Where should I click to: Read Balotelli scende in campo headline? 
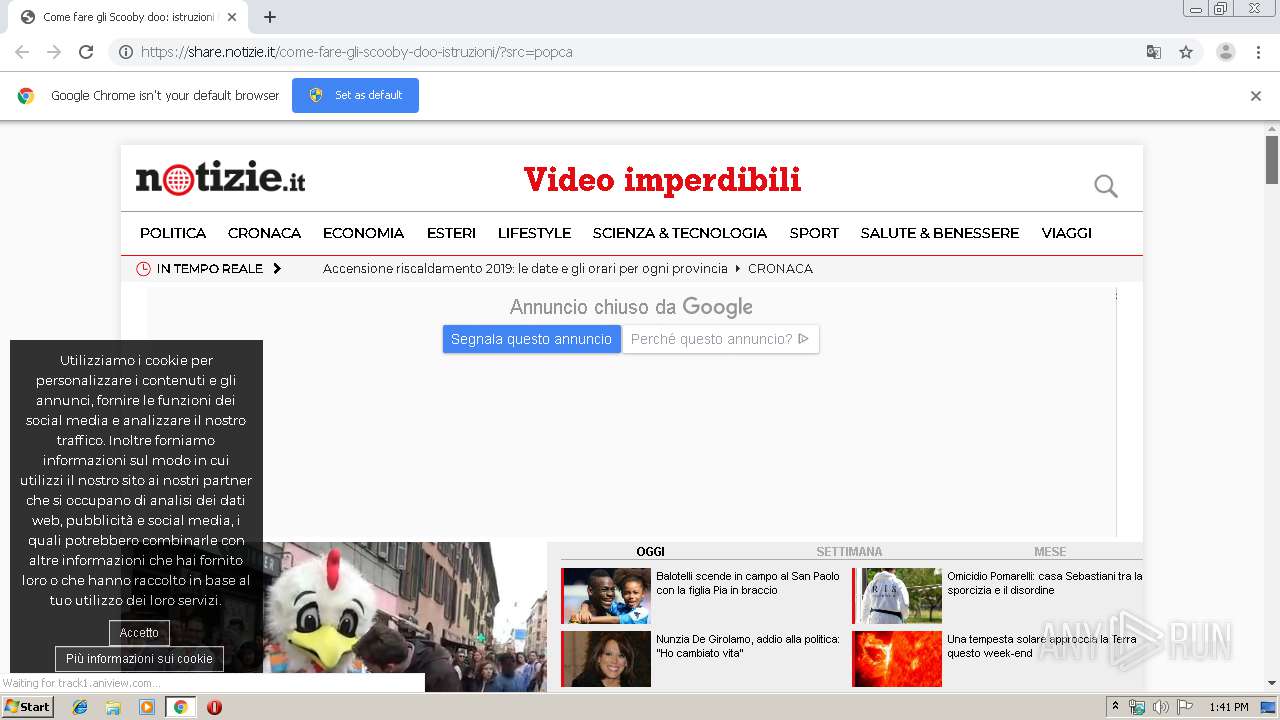point(748,583)
